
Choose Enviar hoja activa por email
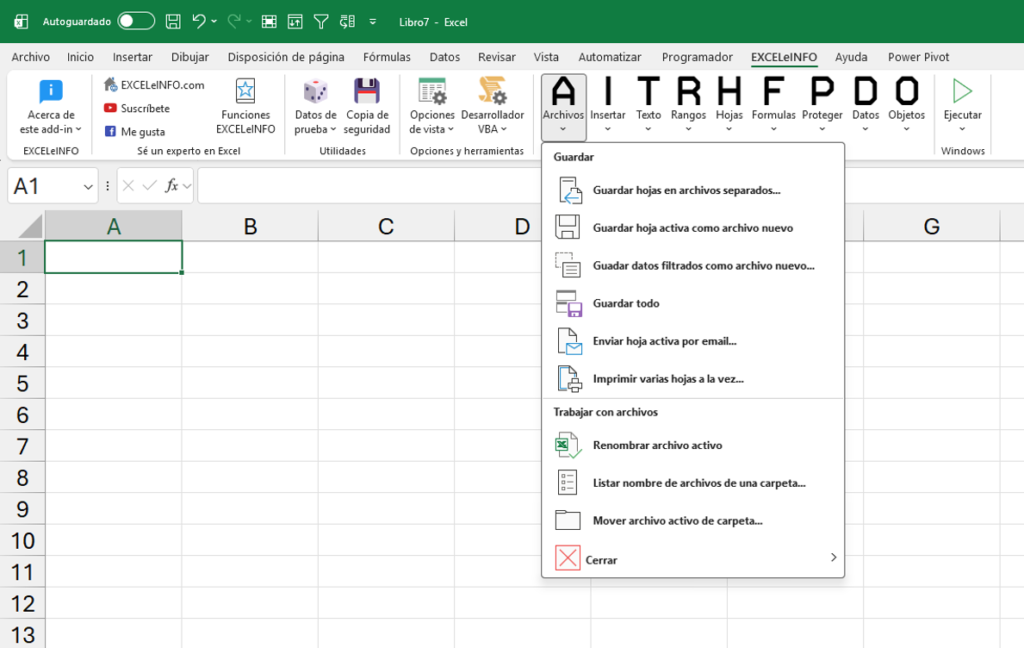click(x=693, y=341)
